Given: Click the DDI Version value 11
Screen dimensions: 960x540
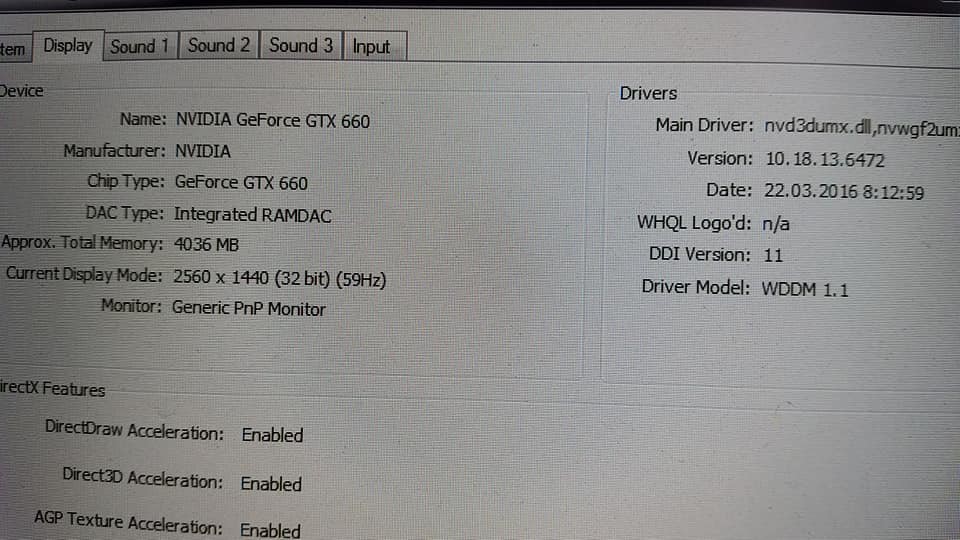Looking at the screenshot, I should [773, 255].
